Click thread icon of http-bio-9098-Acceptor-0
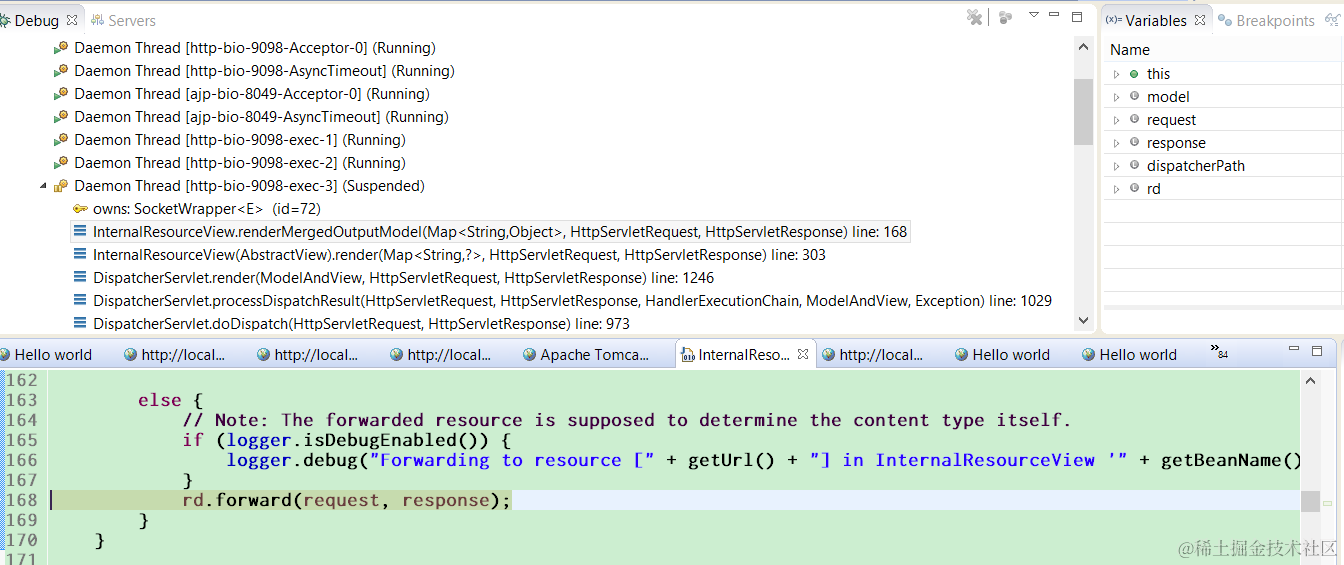Viewport: 1344px width, 565px height. 61,48
